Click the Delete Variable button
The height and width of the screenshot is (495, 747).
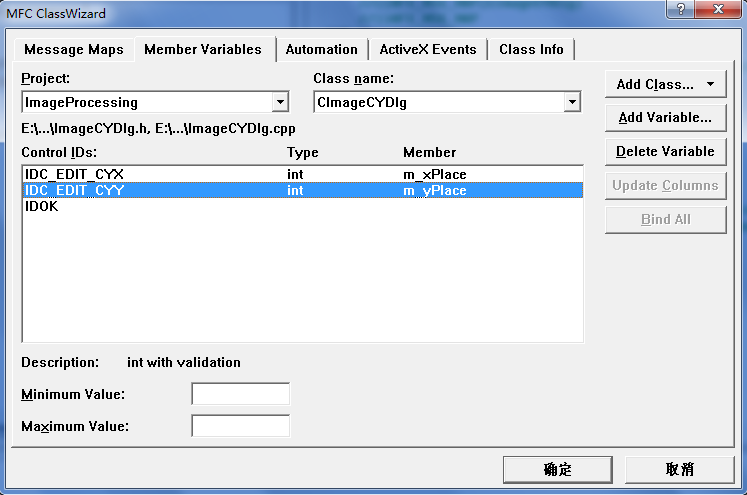point(665,152)
